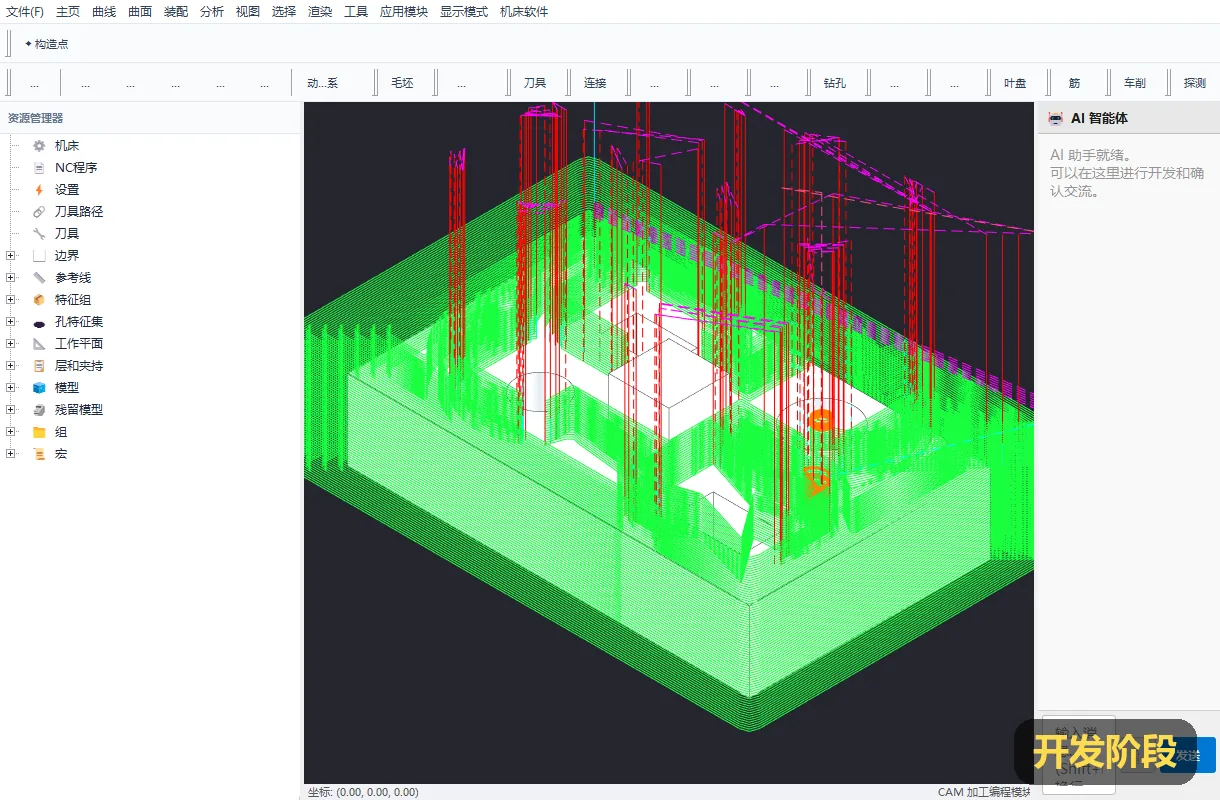Open the 分析 menu

[x=212, y=12]
